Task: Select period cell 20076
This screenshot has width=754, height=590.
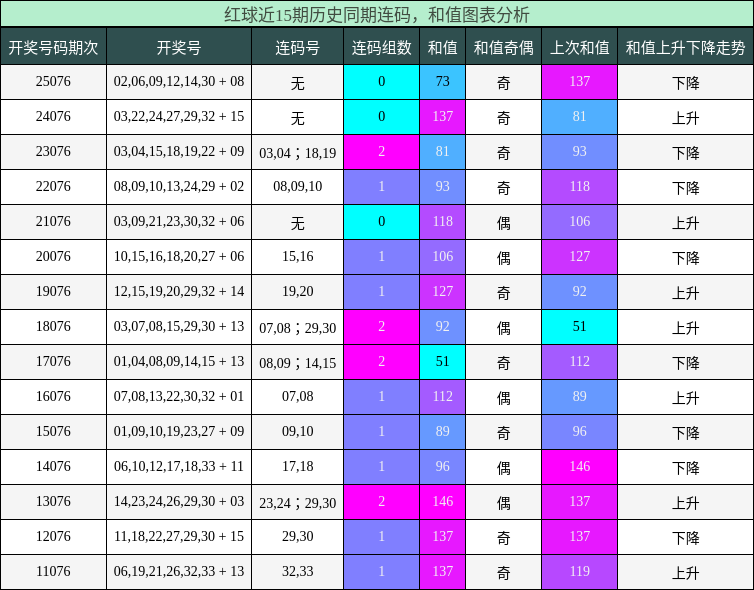Action: coord(53,257)
